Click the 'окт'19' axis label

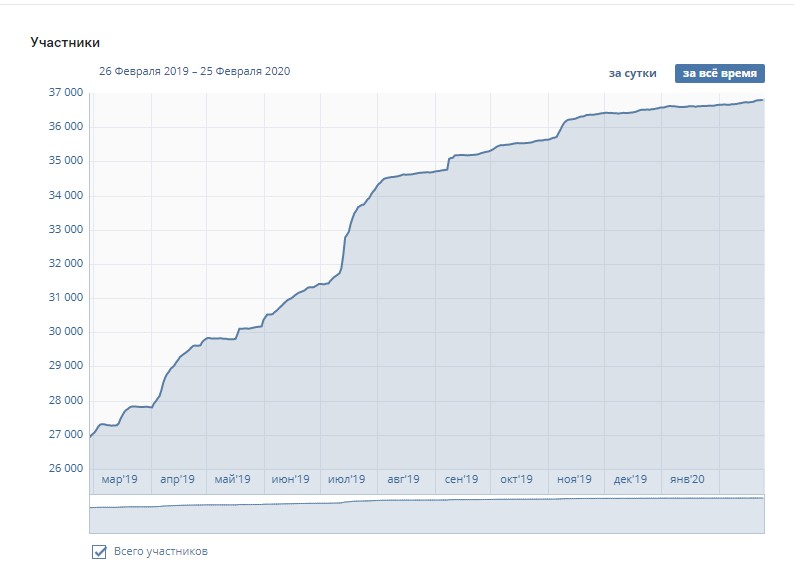point(517,479)
